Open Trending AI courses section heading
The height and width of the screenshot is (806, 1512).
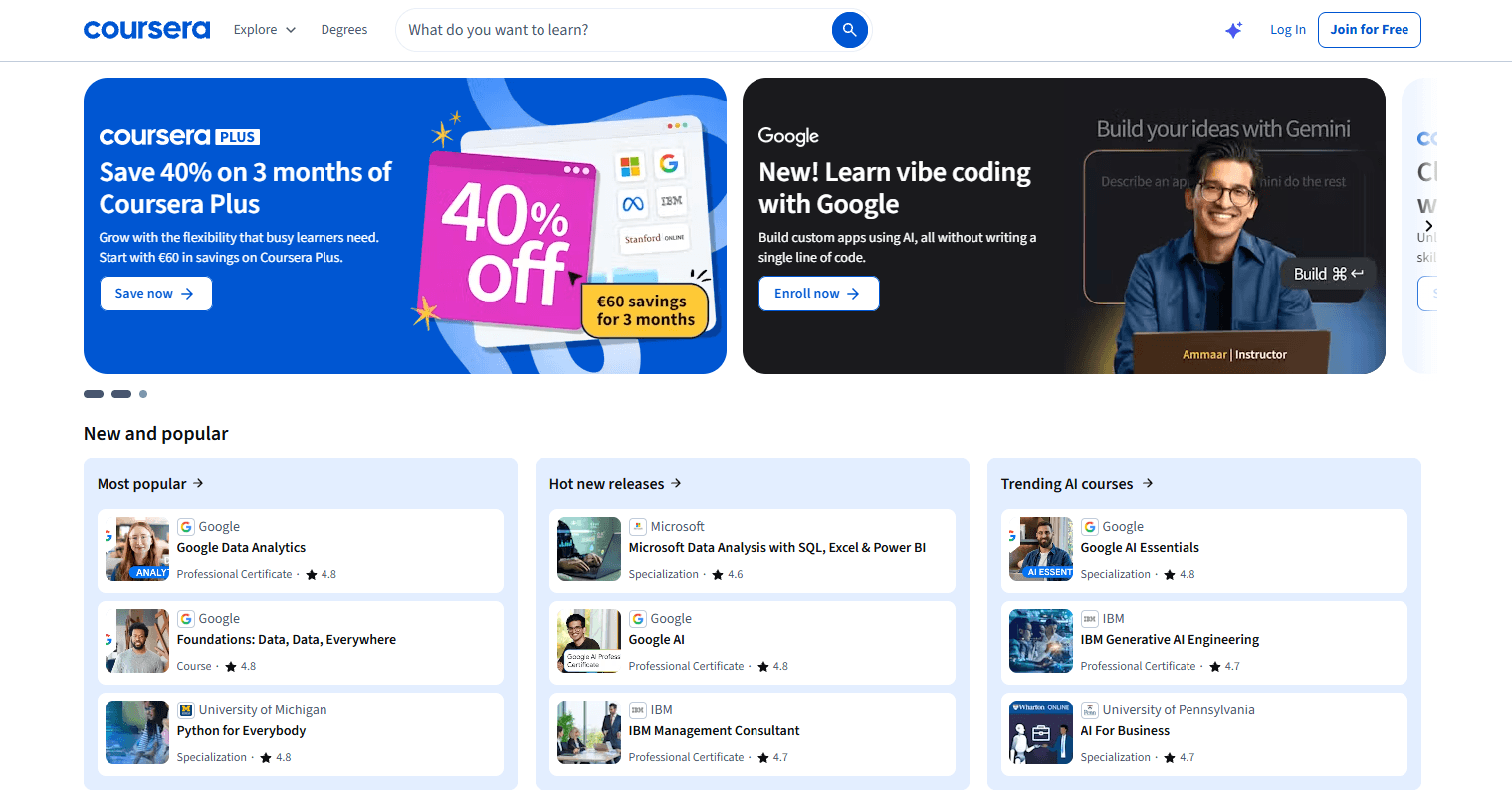(x=1067, y=484)
